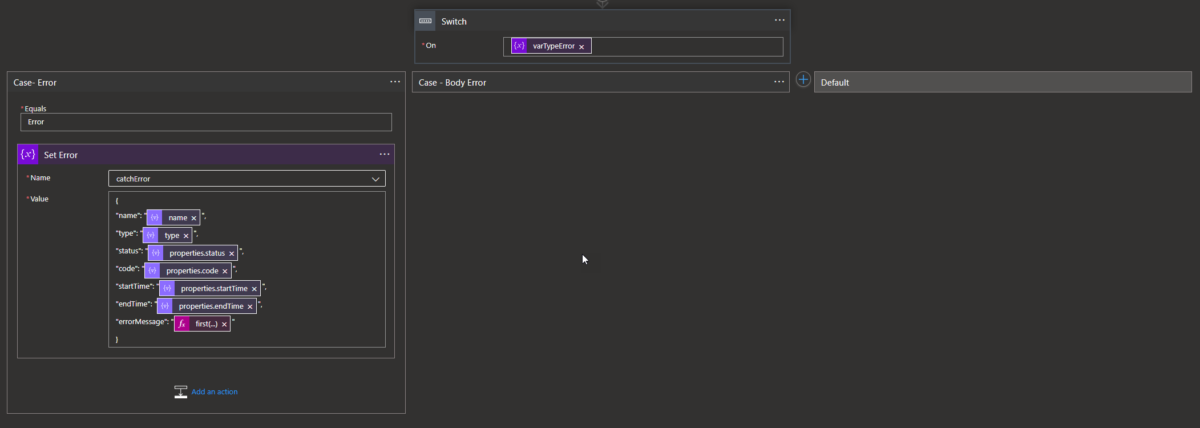Click the name dynamic content token
The width and height of the screenshot is (1200, 428).
point(174,217)
